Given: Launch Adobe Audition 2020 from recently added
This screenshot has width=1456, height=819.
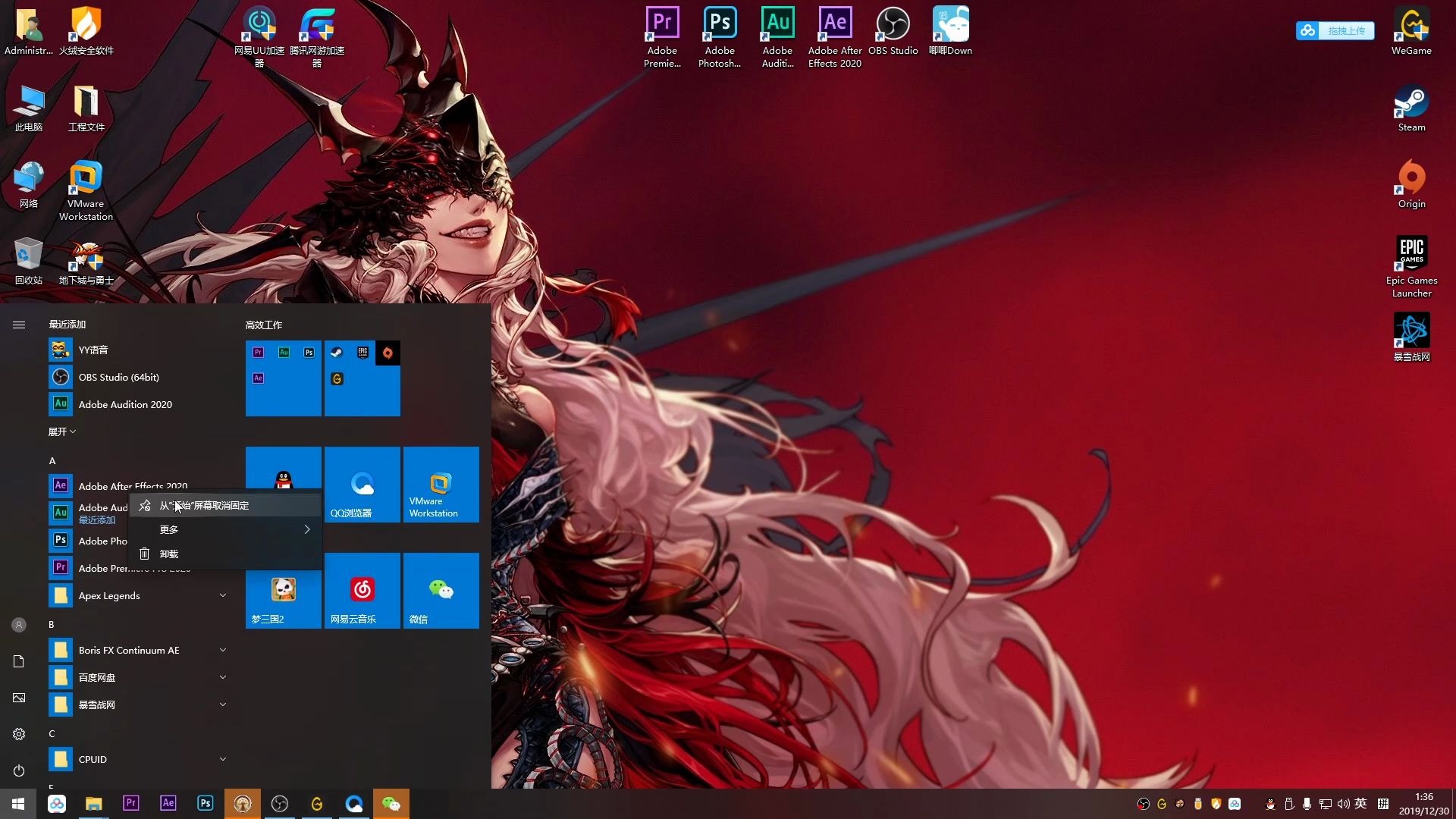Looking at the screenshot, I should pos(138,404).
